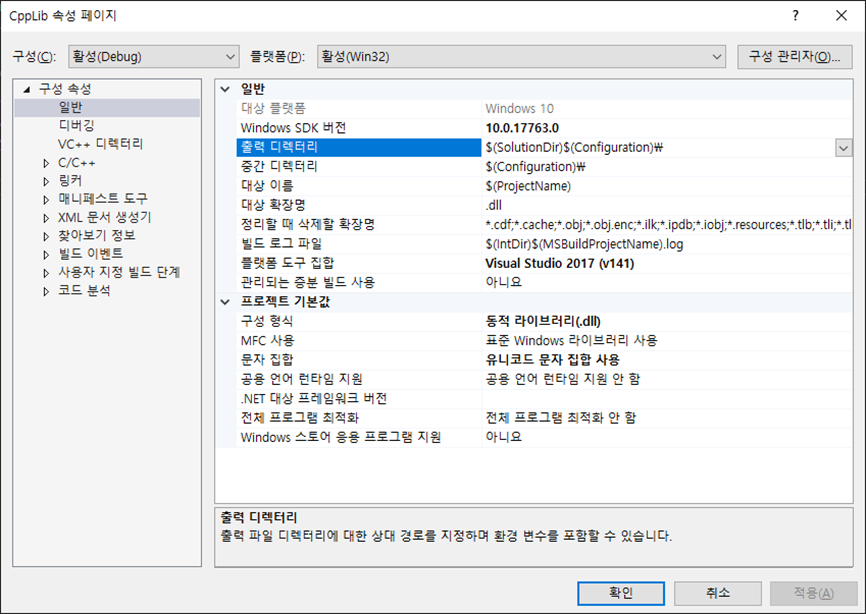This screenshot has width=866, height=614.
Task: Click the help question mark icon
Action: [797, 16]
